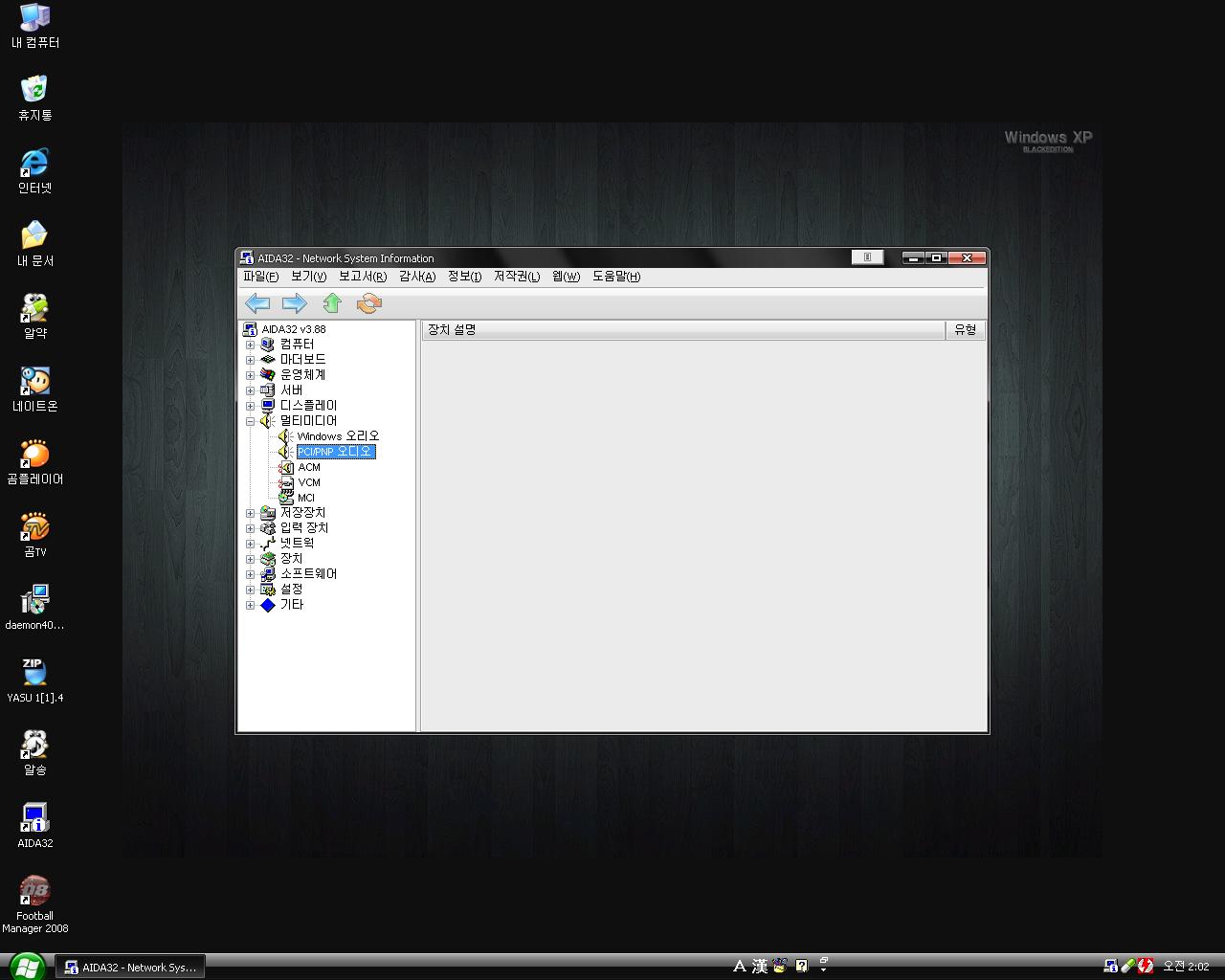The image size is (1225, 980).
Task: Select the ACM codec icon
Action: (285, 467)
